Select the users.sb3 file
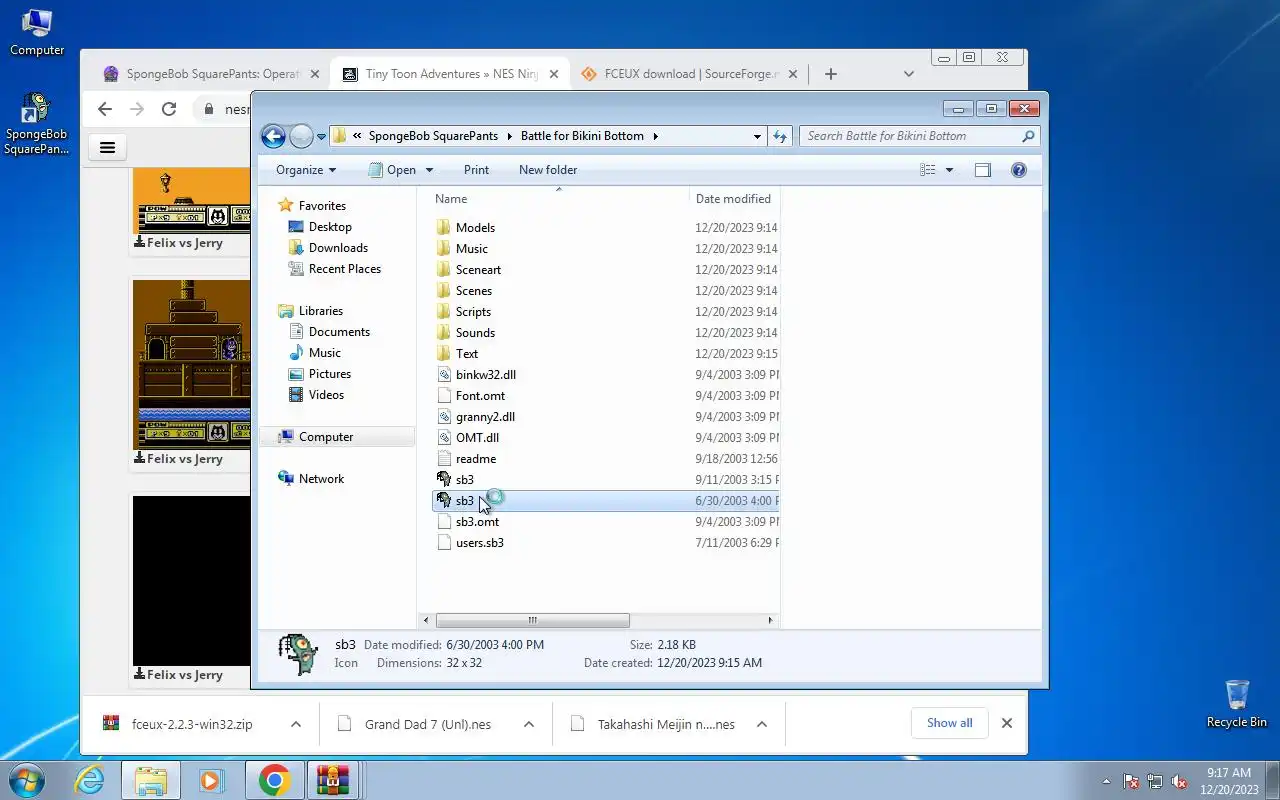This screenshot has width=1280, height=800. click(479, 543)
